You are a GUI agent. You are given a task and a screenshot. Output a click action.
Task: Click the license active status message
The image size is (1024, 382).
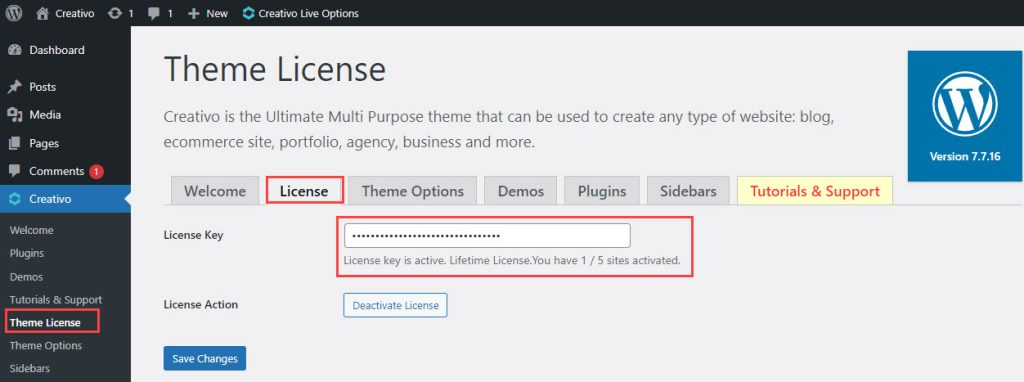coord(512,260)
